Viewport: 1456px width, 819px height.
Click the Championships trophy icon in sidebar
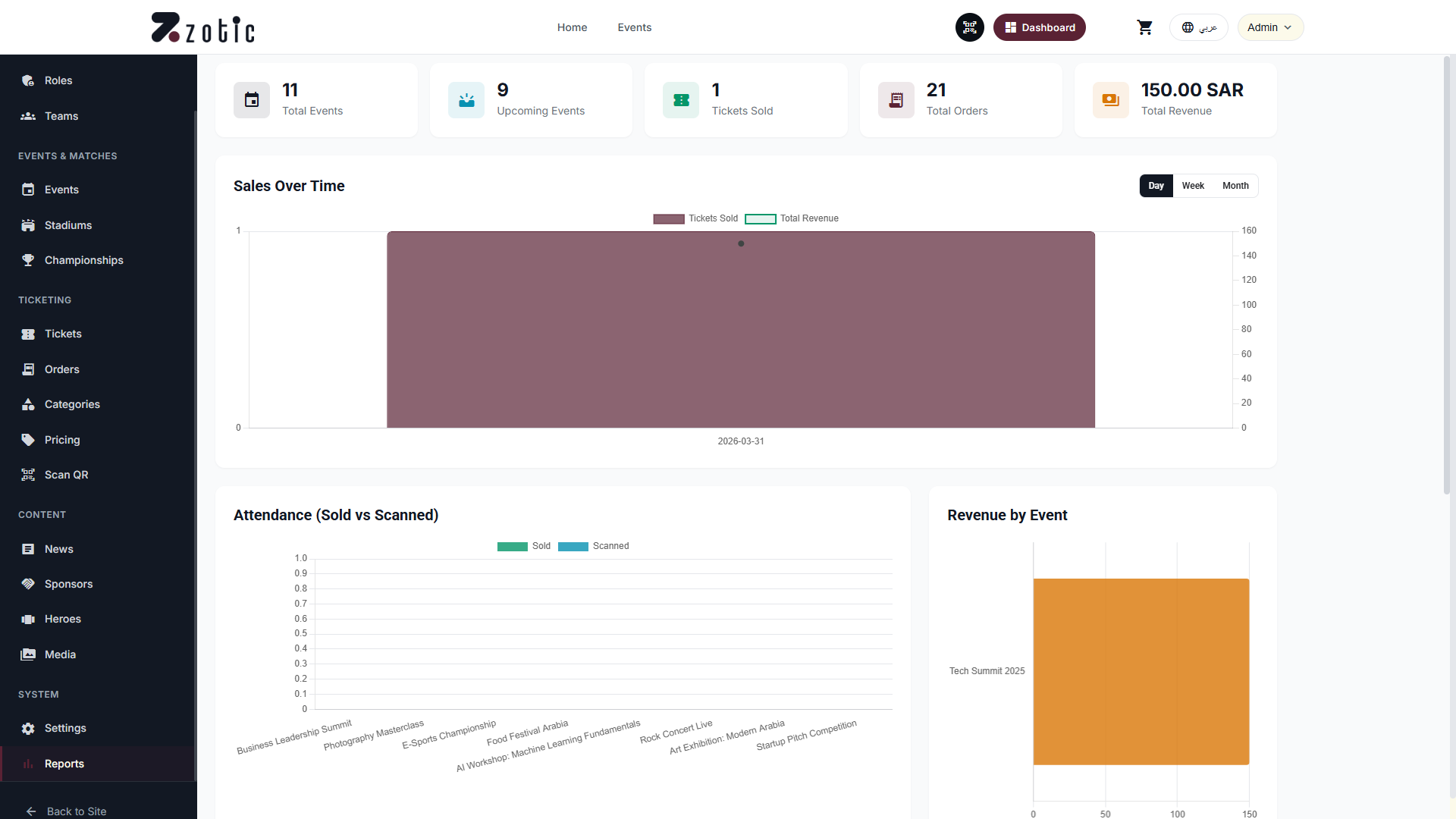28,260
